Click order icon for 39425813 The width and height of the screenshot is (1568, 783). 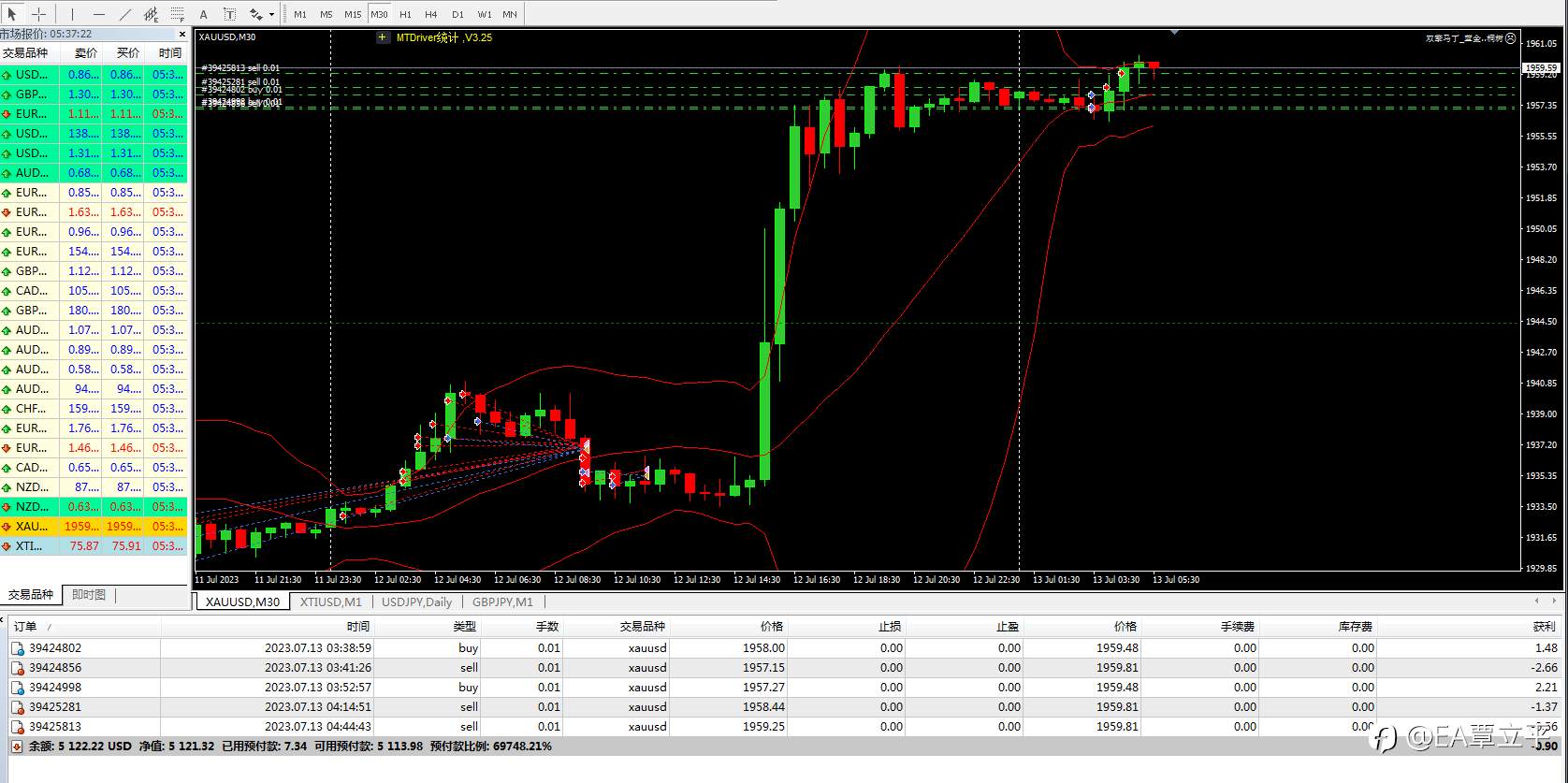(18, 726)
